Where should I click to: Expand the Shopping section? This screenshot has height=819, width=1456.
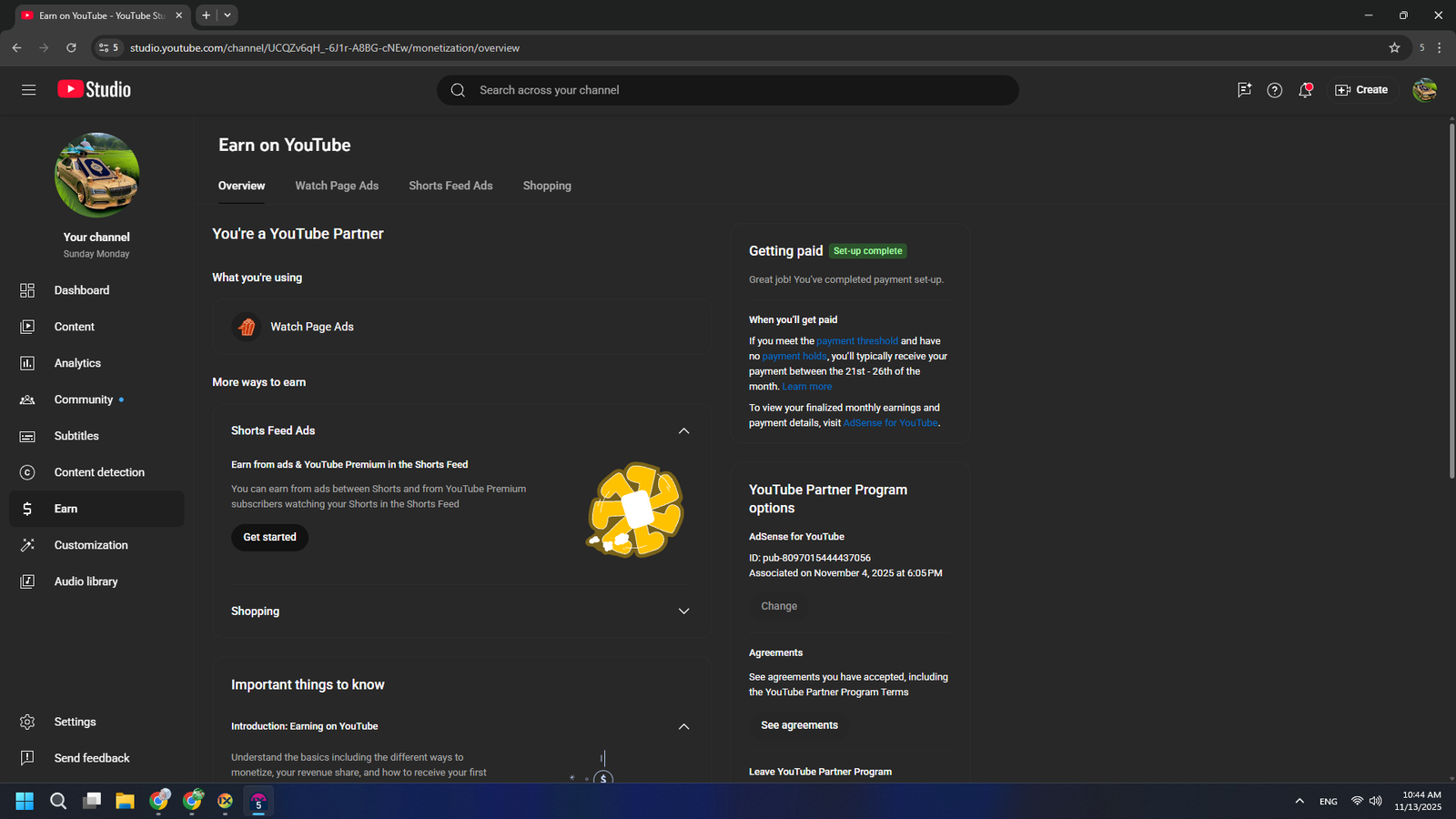[x=683, y=612]
